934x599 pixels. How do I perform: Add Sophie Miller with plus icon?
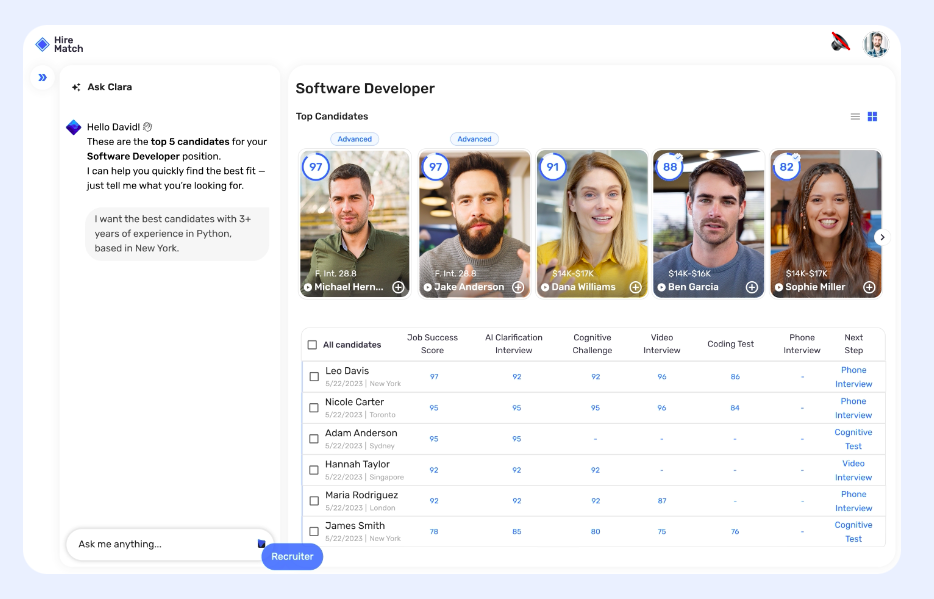click(x=869, y=287)
